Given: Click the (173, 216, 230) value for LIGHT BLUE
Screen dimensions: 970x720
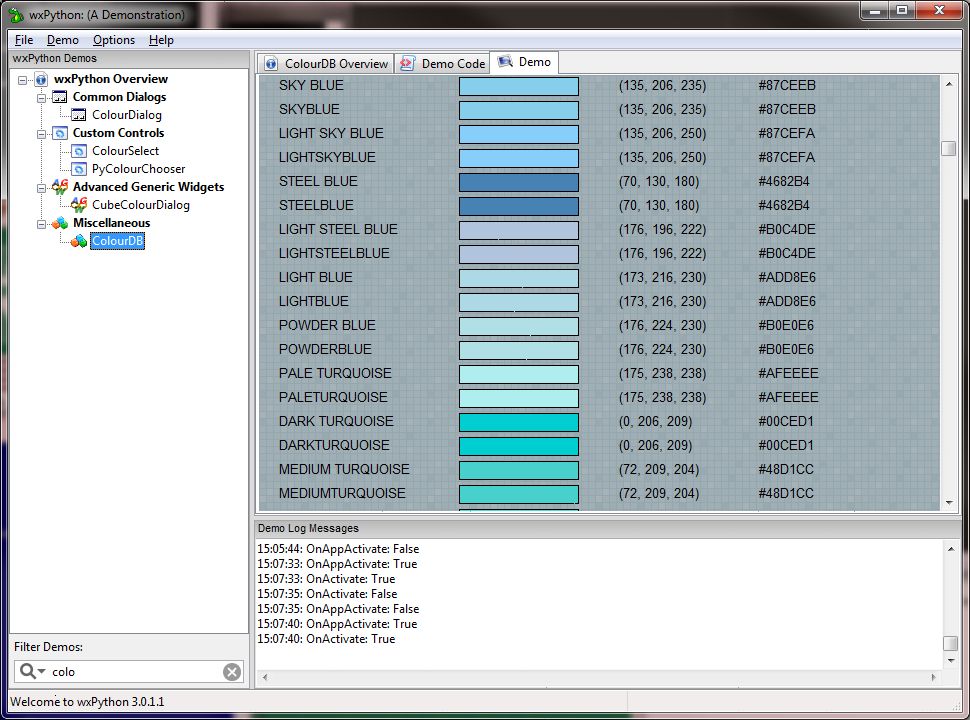Looking at the screenshot, I should 663,278.
